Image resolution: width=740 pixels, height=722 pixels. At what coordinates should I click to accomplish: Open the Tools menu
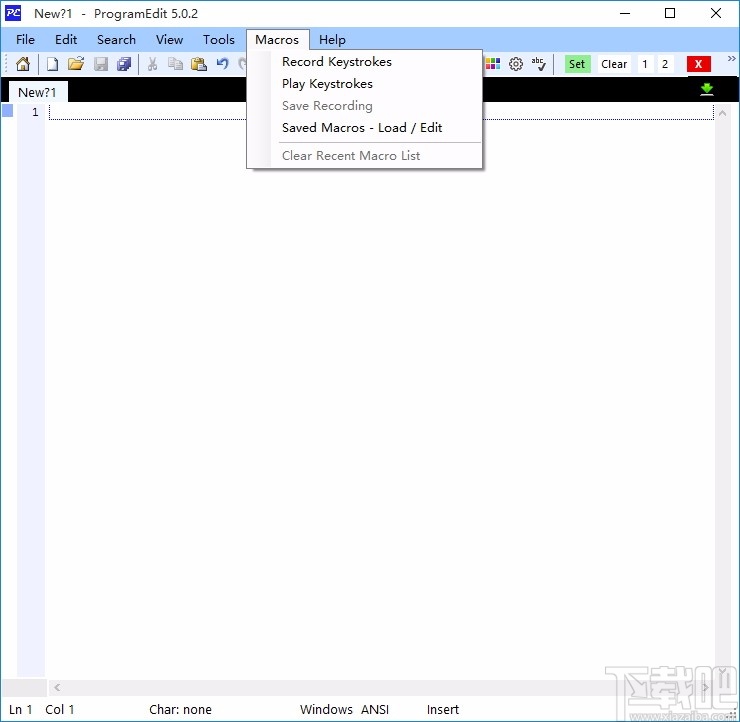tap(219, 40)
